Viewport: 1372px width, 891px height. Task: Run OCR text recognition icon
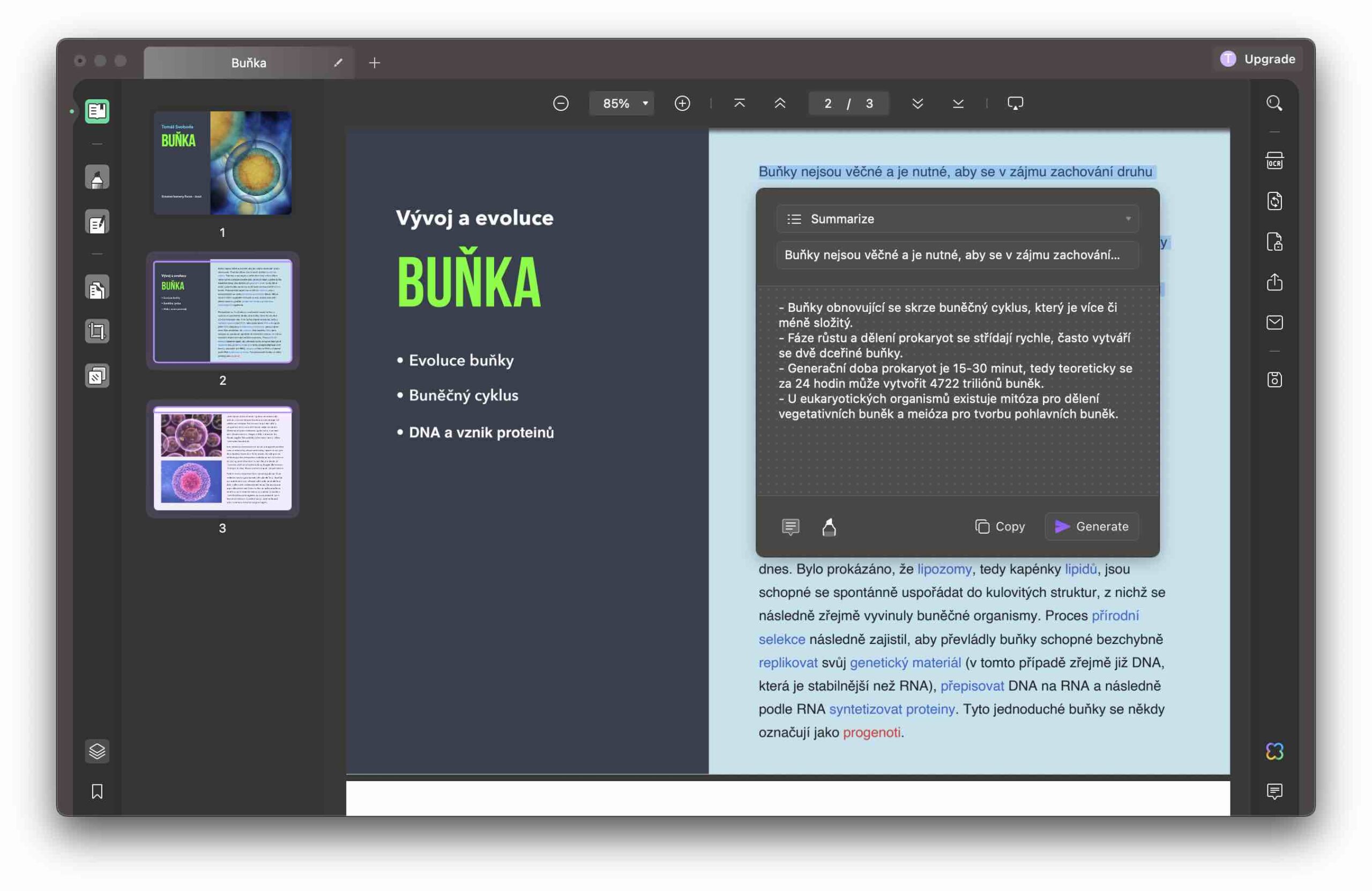point(1274,161)
